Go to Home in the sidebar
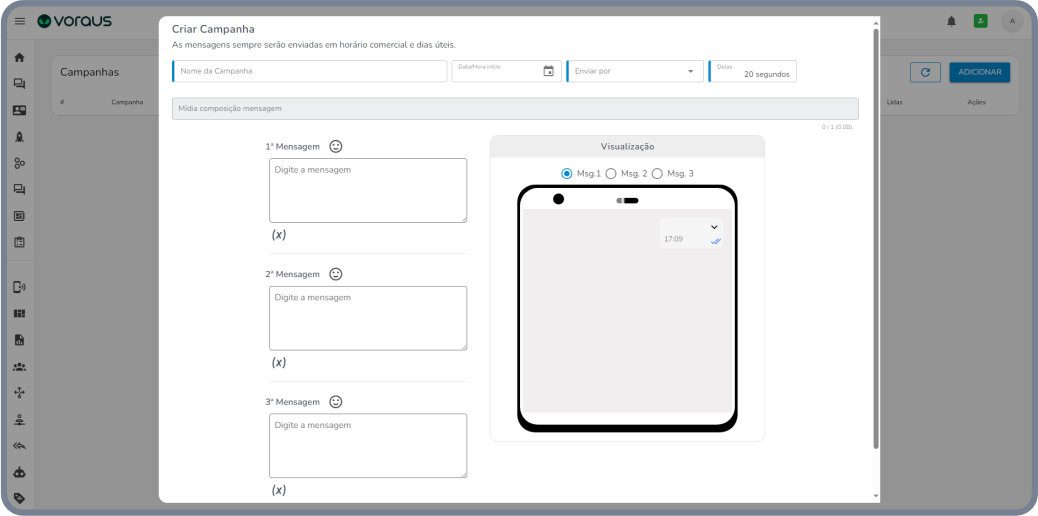This screenshot has width=1038, height=516. point(19,57)
